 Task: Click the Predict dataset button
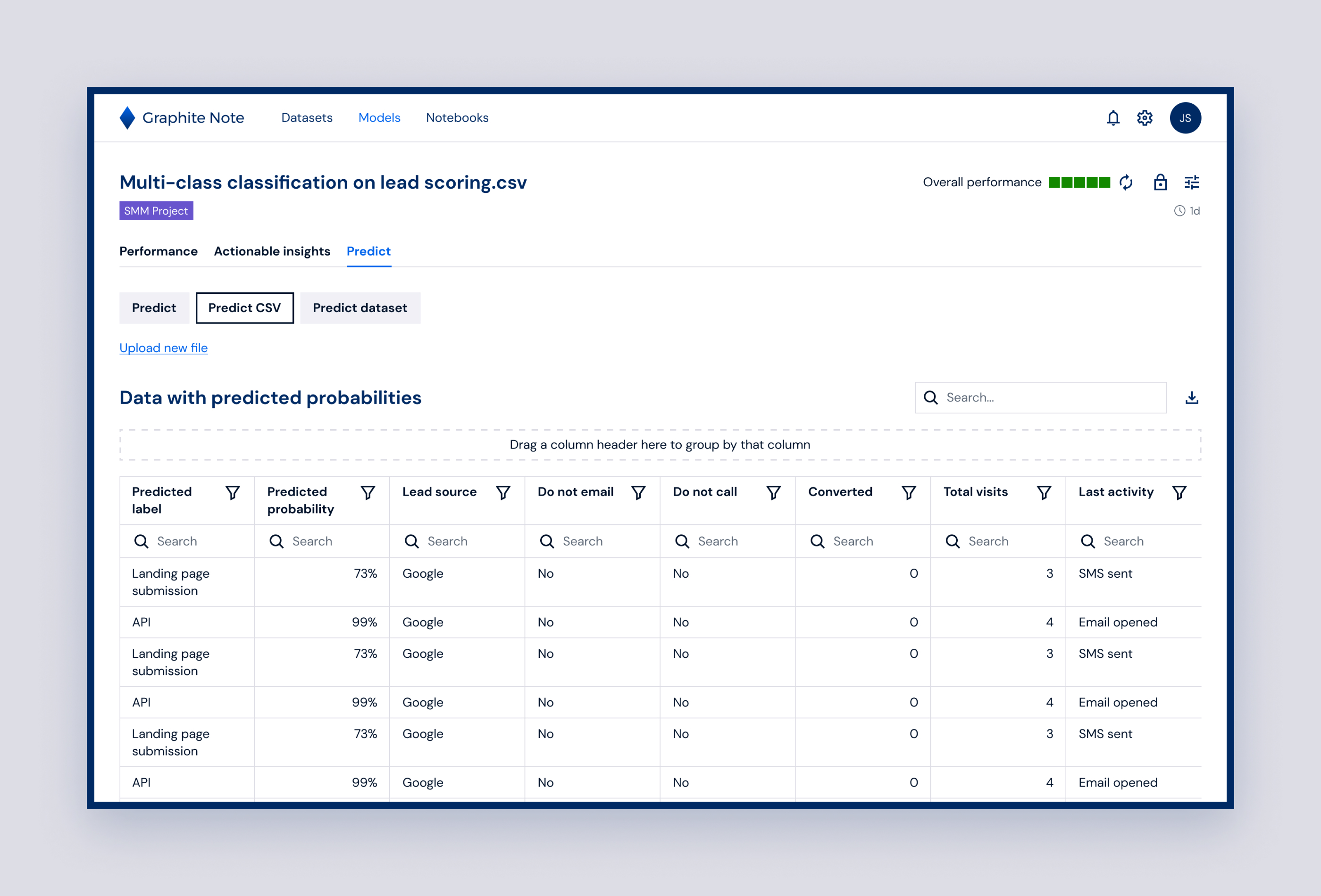[x=360, y=308]
